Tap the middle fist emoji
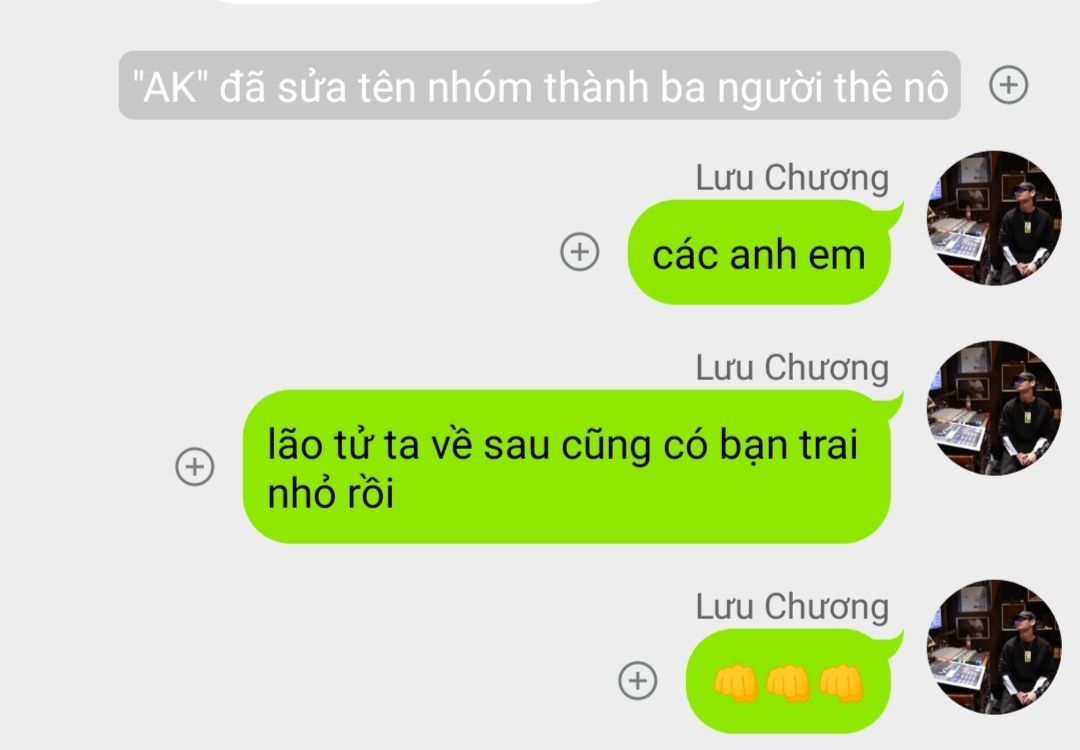 pyautogui.click(x=788, y=683)
